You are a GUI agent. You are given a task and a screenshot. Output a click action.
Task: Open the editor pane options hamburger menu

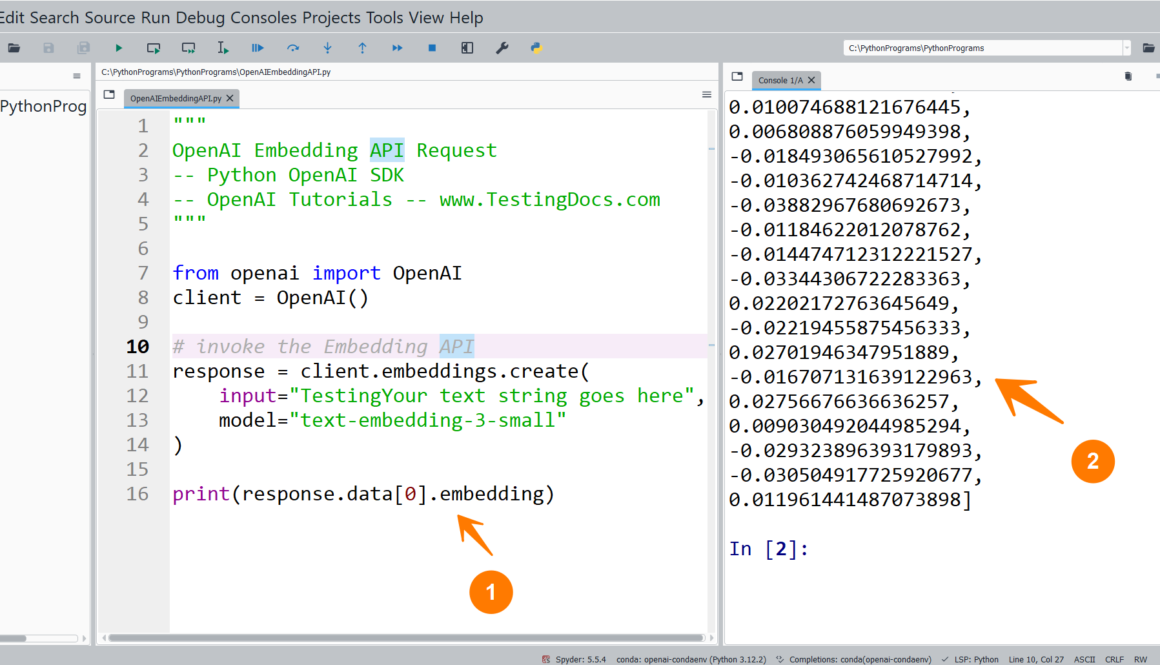point(706,95)
